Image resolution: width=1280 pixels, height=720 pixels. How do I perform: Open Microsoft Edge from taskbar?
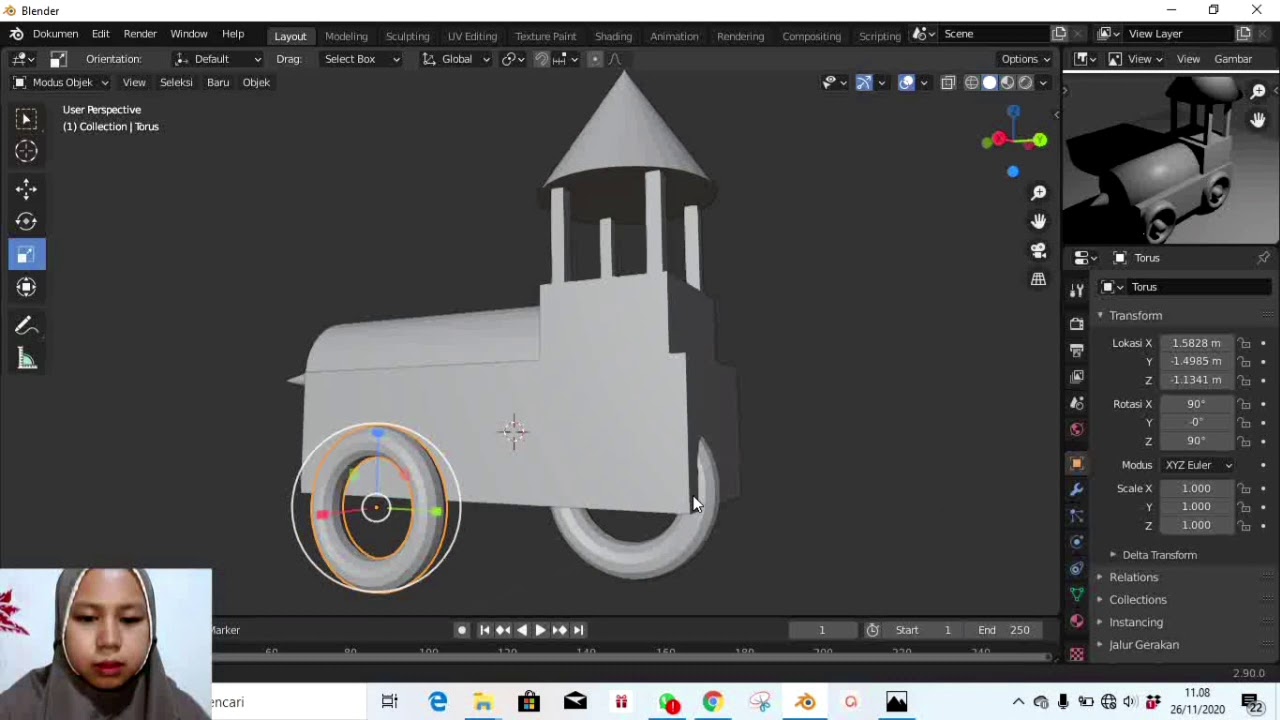pos(438,702)
